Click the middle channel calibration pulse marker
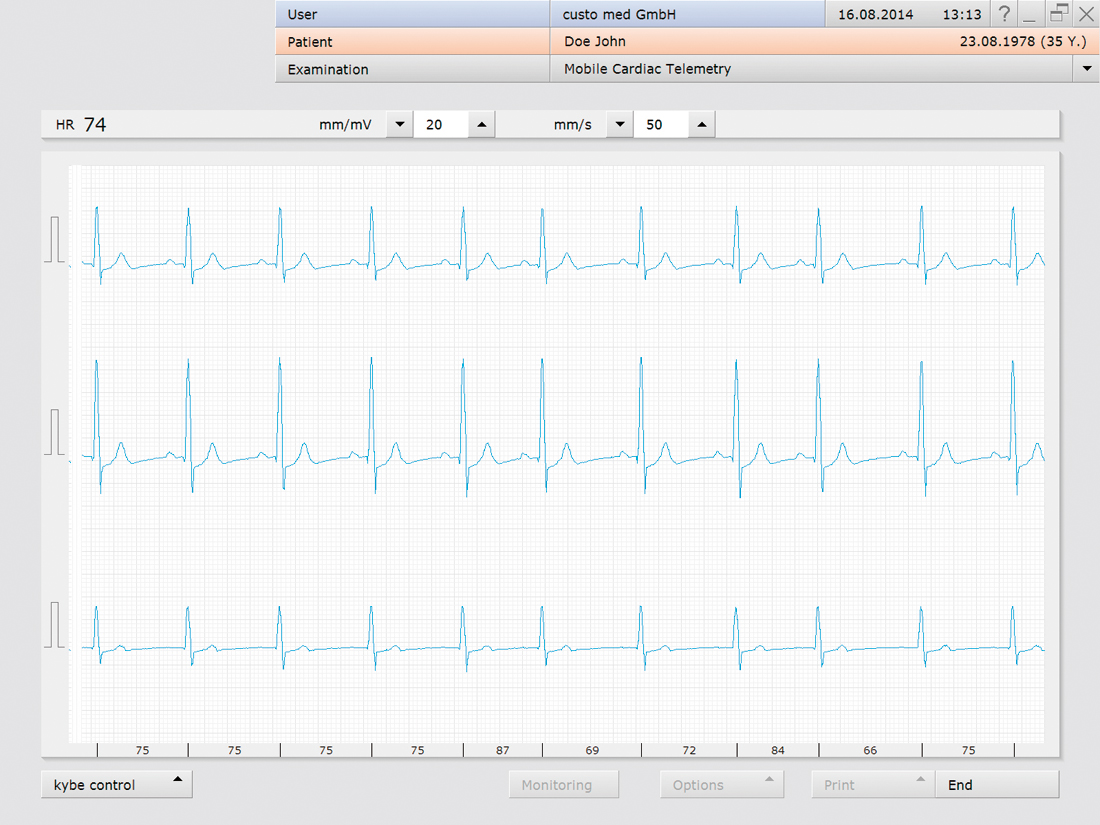1100x825 pixels. pyautogui.click(x=54, y=433)
